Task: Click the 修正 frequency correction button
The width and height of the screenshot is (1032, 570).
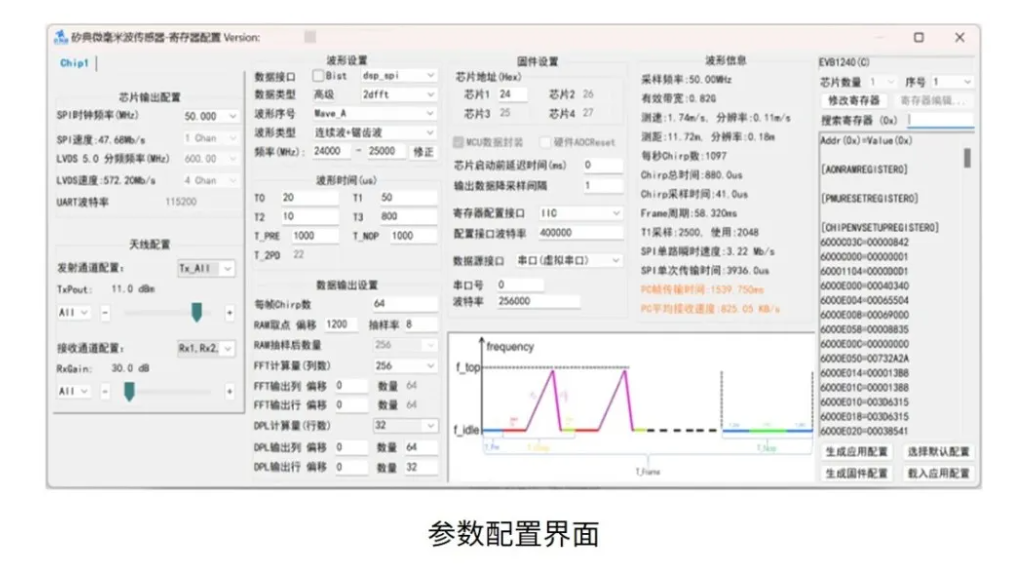Action: pos(423,151)
